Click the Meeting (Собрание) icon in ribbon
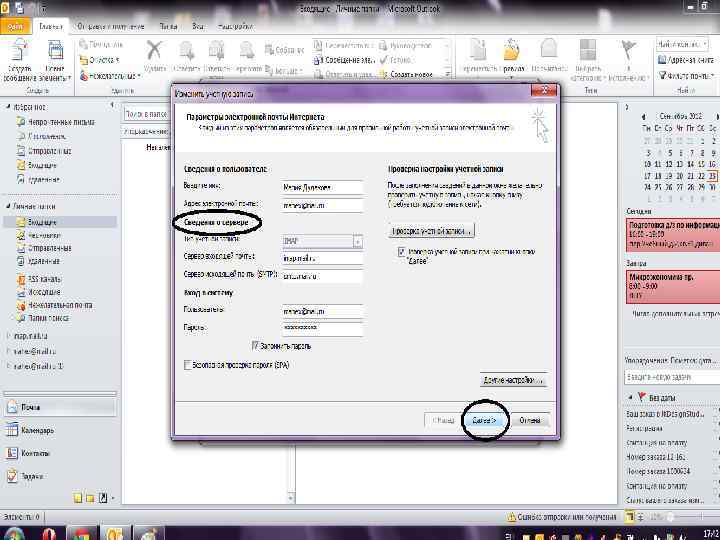This screenshot has height=540, width=720. pyautogui.click(x=285, y=50)
